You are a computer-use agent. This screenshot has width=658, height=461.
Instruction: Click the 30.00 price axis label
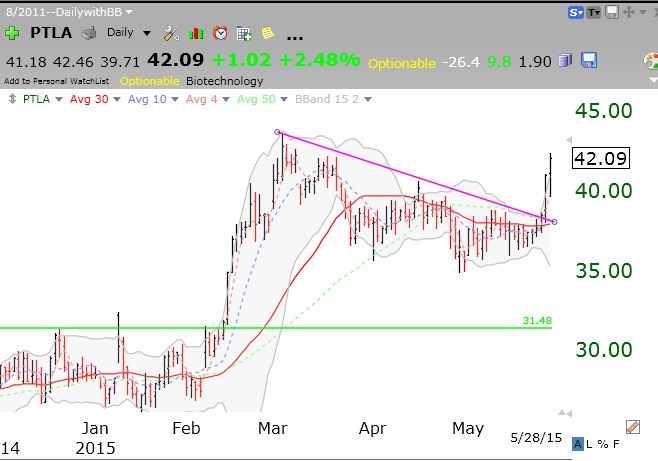603,350
